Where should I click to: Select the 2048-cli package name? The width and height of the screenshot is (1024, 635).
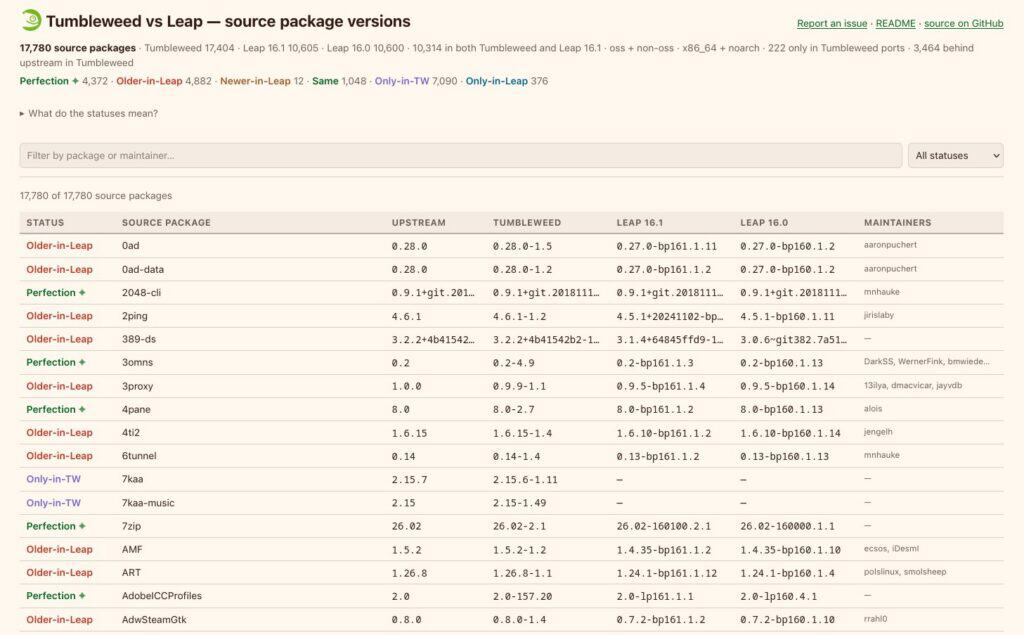pos(141,293)
